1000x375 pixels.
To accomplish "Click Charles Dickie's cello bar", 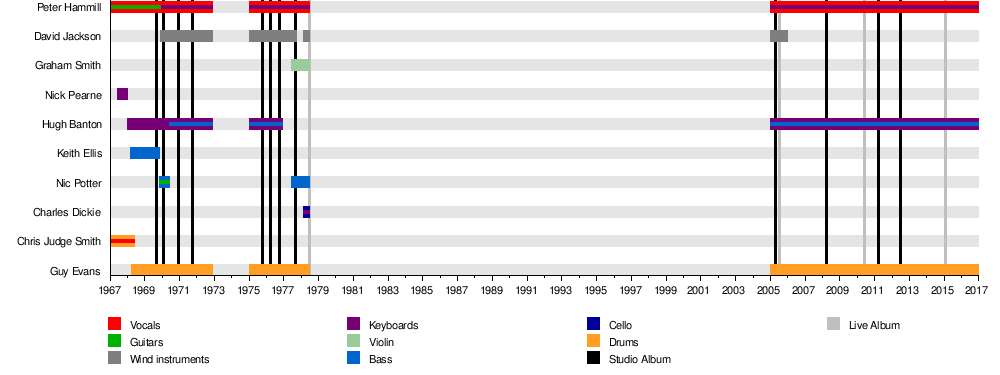I will click(306, 212).
